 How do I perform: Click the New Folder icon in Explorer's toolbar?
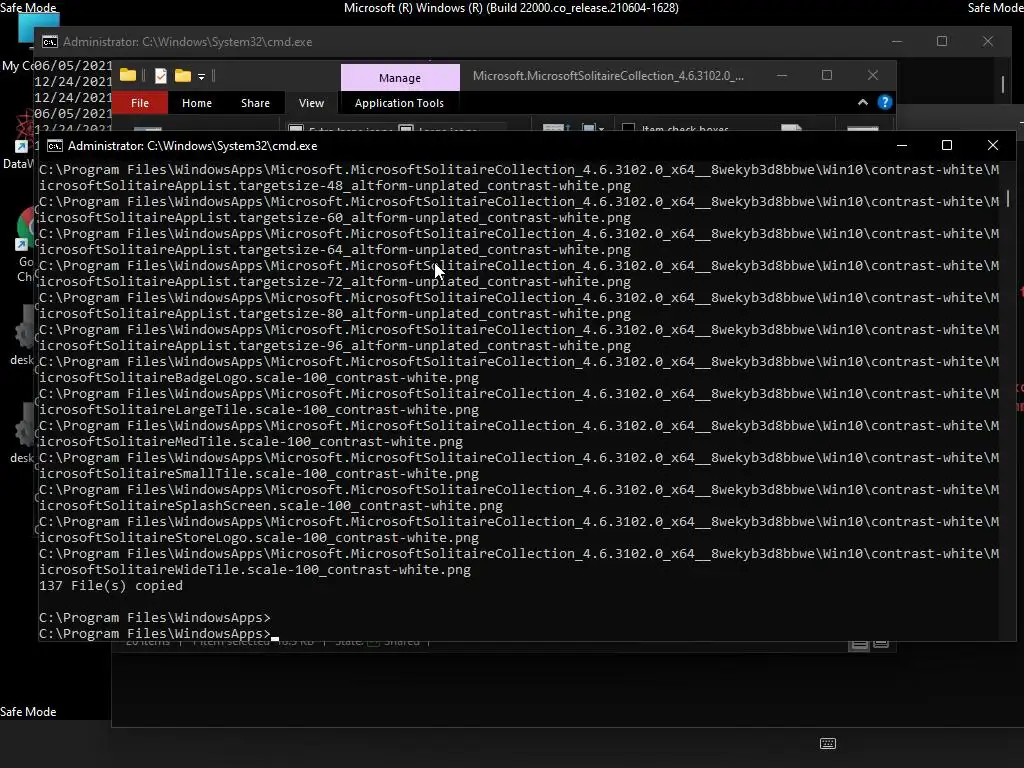pyautogui.click(x=183, y=76)
